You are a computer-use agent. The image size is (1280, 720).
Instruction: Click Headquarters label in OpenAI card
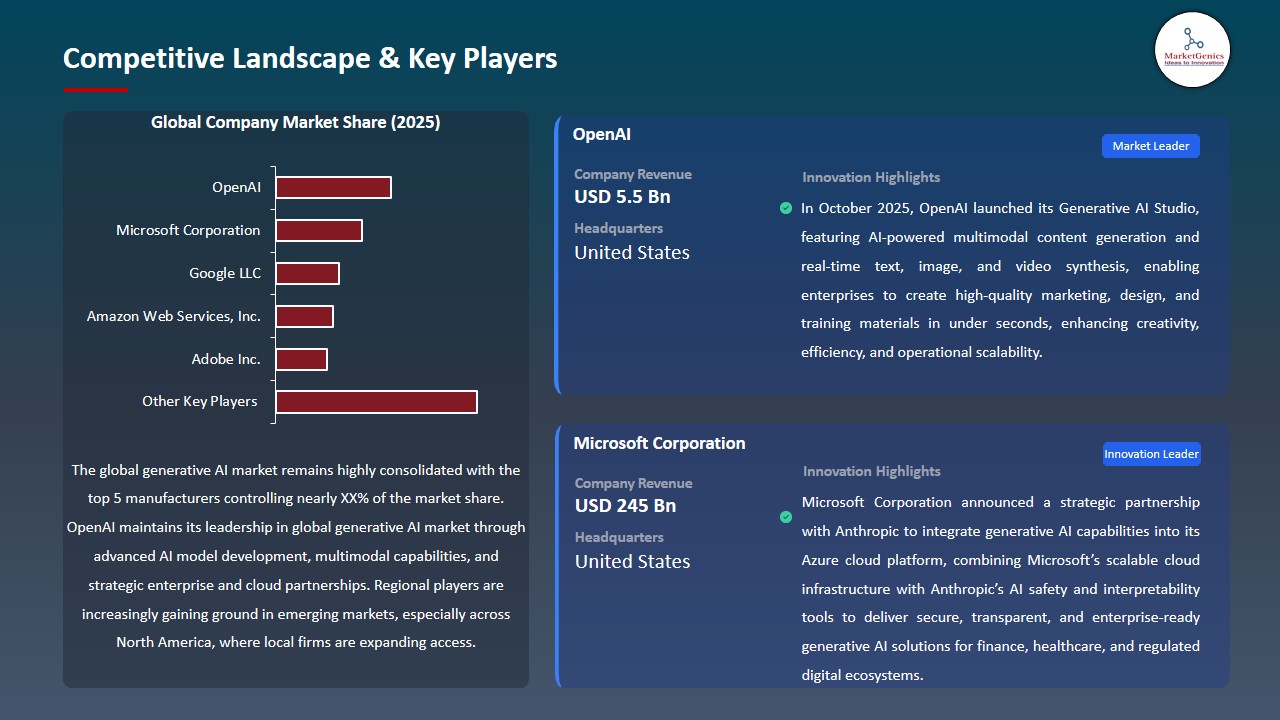tap(618, 228)
